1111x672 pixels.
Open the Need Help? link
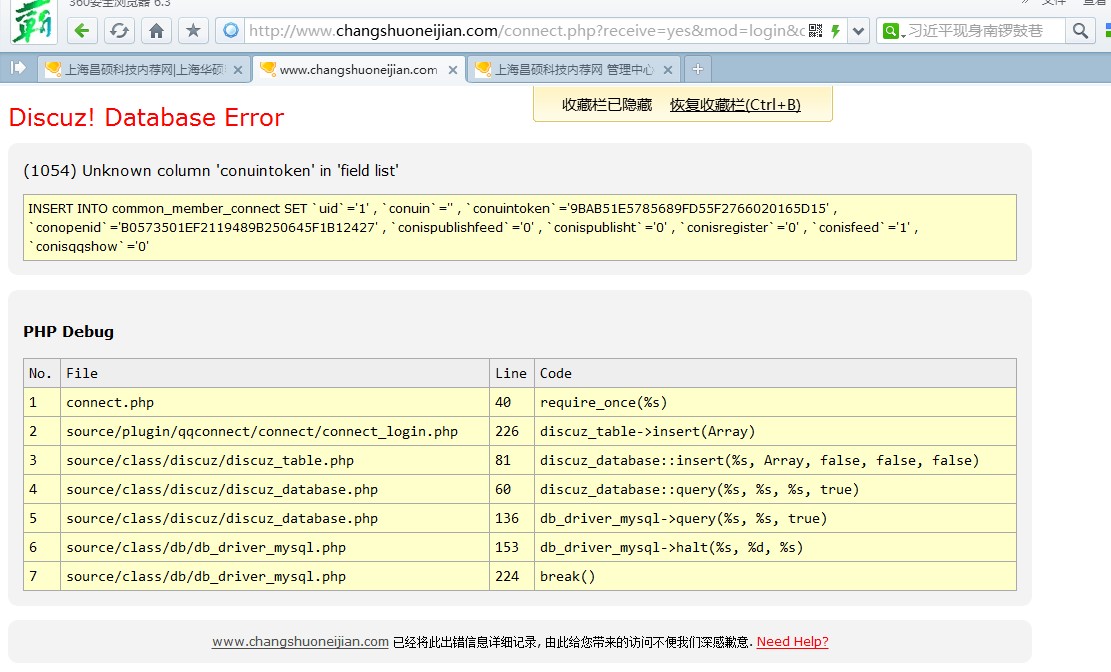tap(792, 642)
